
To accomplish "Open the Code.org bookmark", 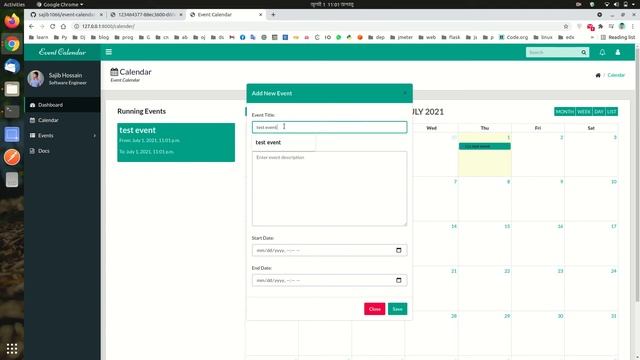I will (x=513, y=37).
